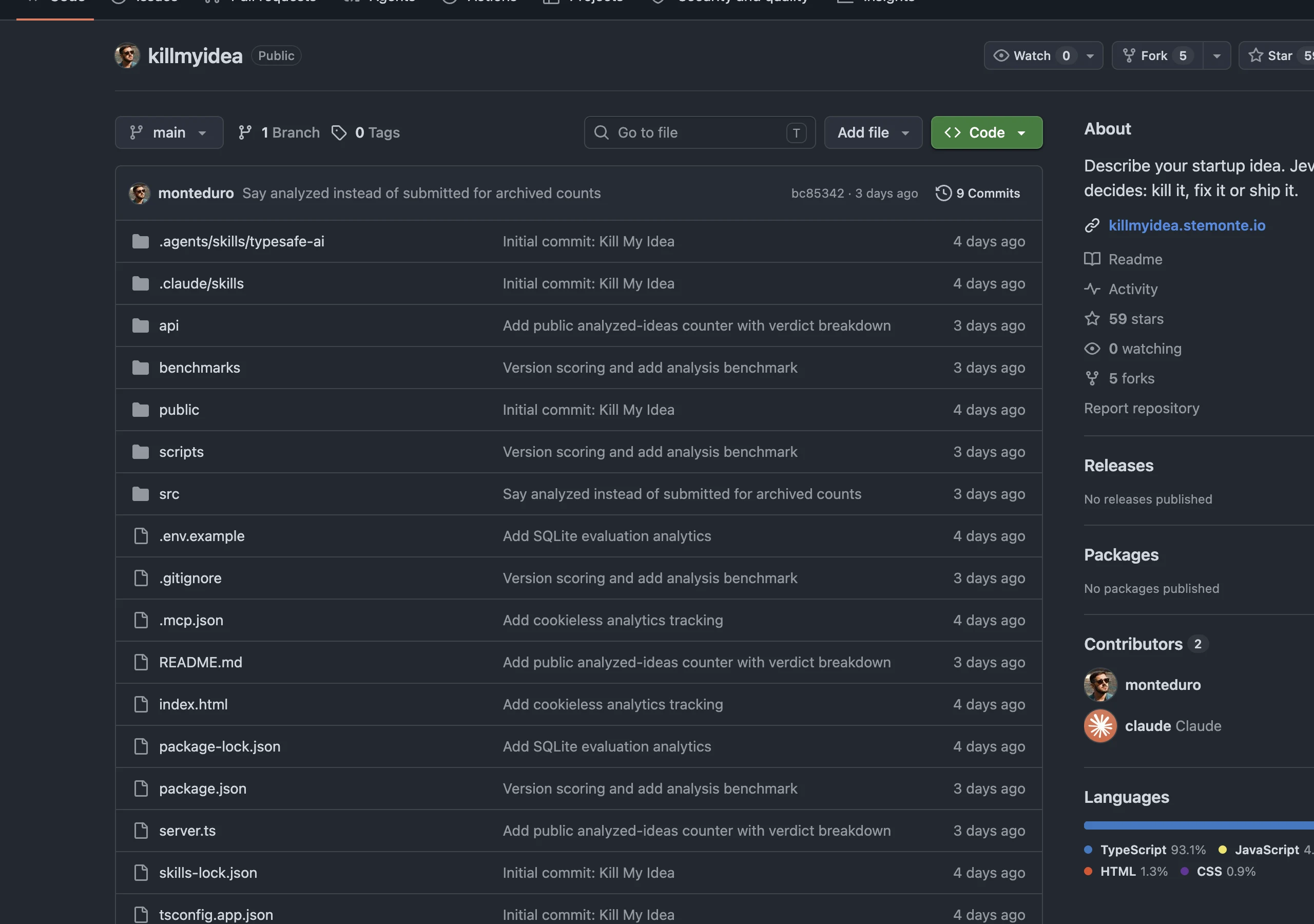Open api row commit 'Add public analyzed-ideas counter'
Image resolution: width=1314 pixels, height=924 pixels.
pos(697,325)
